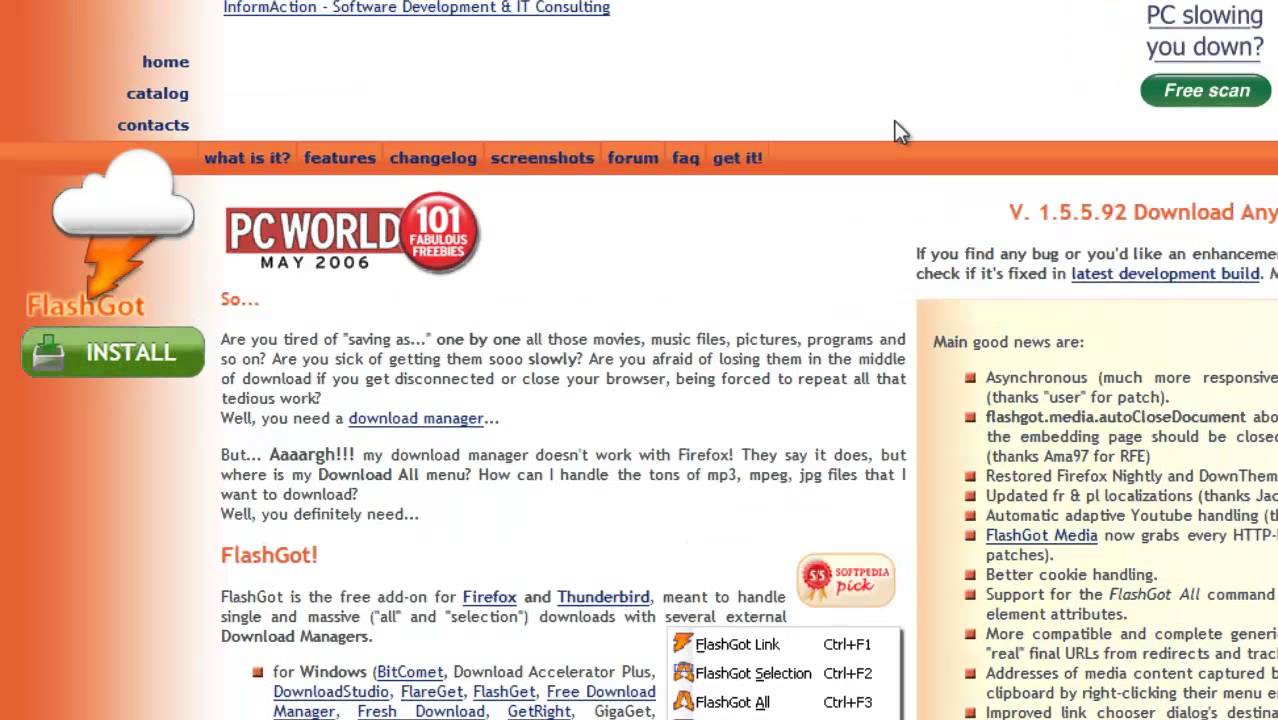This screenshot has height=720, width=1278.
Task: Click the 'FlashGot!' orange heading
Action: tap(269, 555)
